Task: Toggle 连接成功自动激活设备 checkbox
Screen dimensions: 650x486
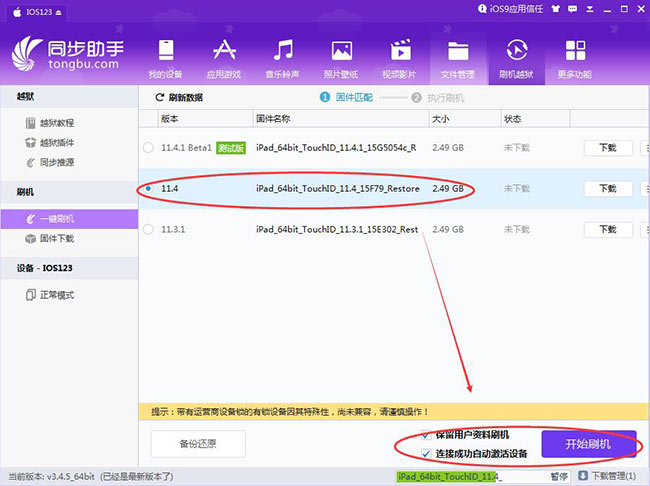Action: tap(426, 454)
